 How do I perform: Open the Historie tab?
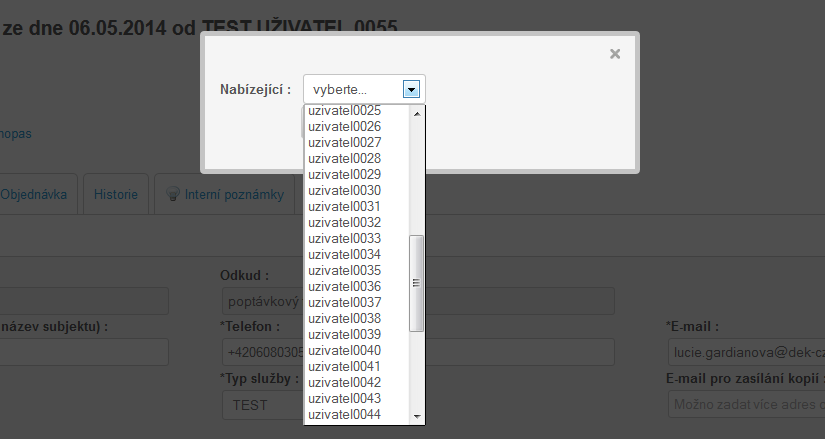pyautogui.click(x=116, y=194)
